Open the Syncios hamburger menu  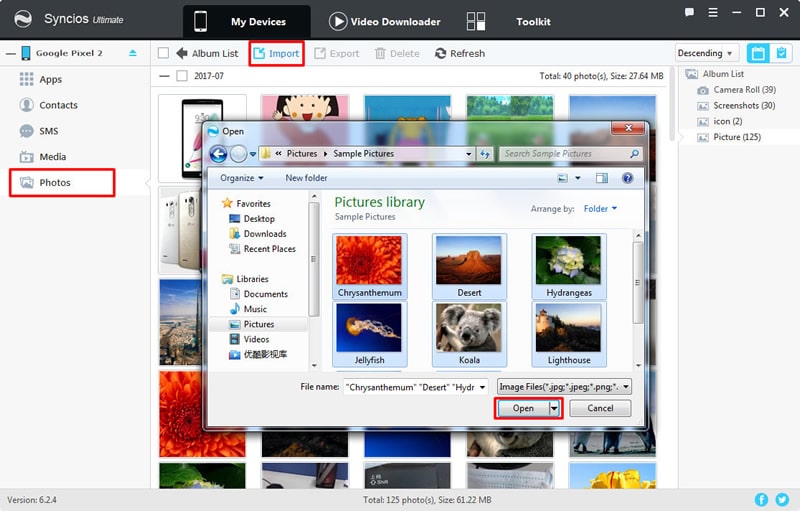713,12
